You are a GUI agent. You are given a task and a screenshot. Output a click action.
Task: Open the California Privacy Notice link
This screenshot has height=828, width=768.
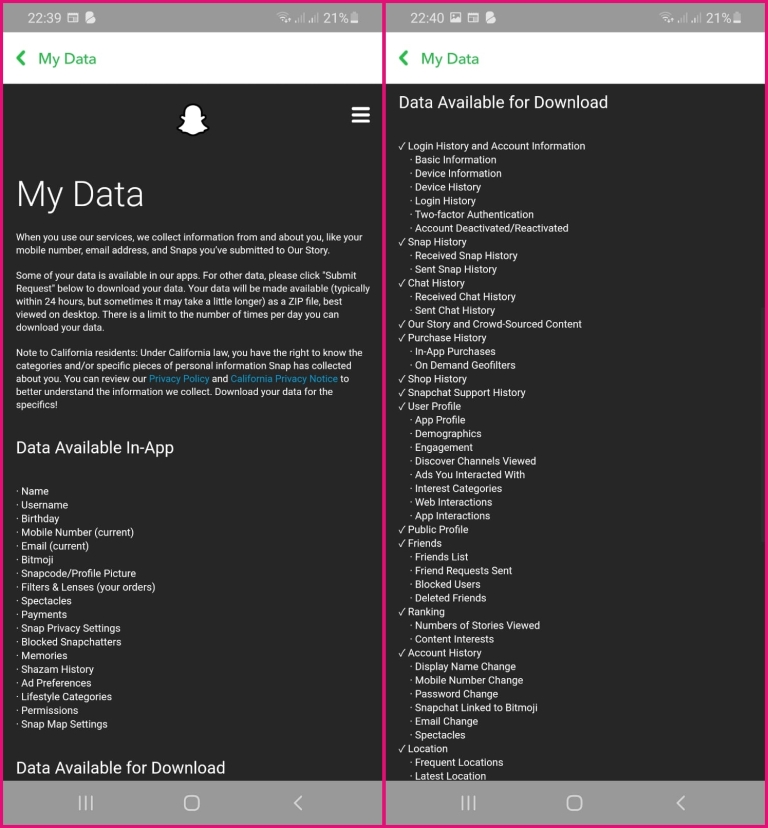point(282,378)
